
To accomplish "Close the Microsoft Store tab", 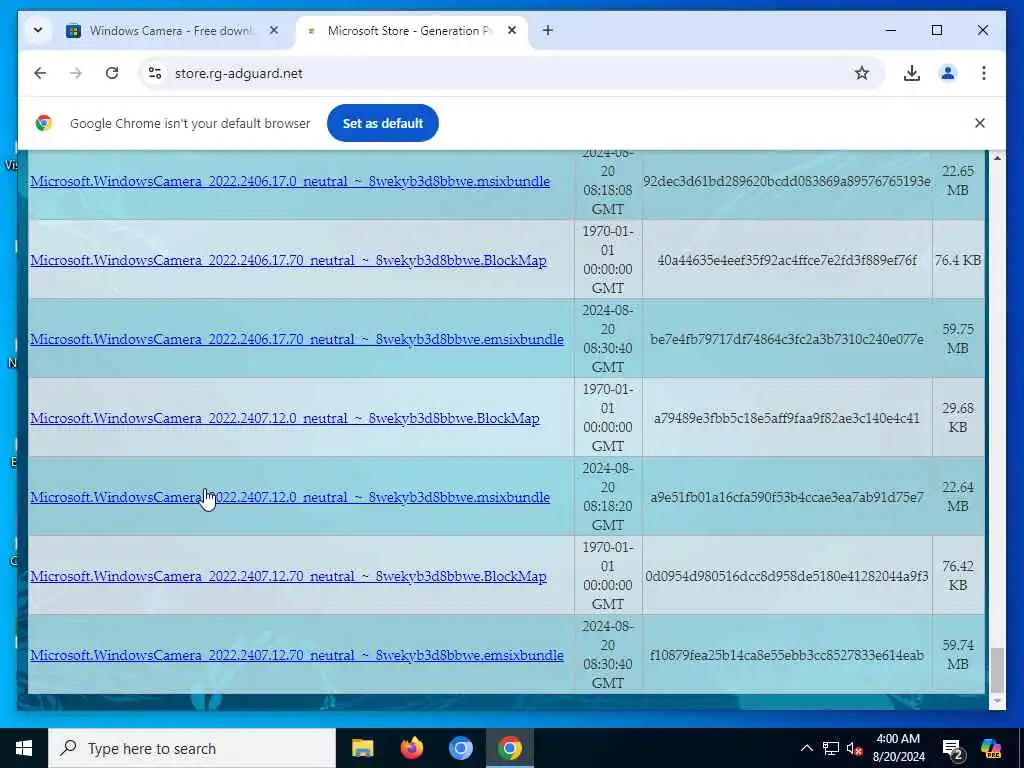I will (512, 31).
